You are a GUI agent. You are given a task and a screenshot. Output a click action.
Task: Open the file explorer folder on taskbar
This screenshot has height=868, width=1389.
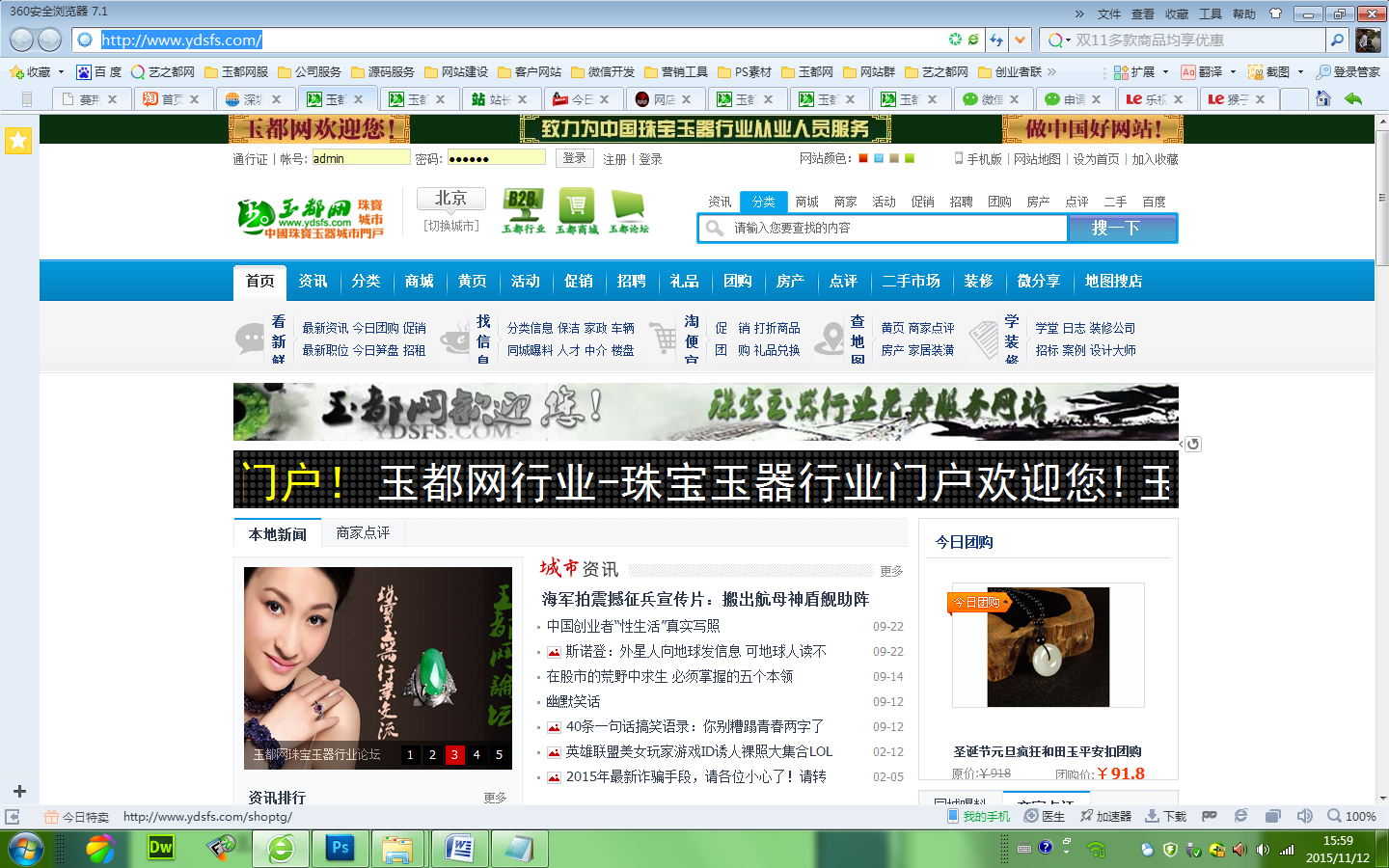[397, 848]
